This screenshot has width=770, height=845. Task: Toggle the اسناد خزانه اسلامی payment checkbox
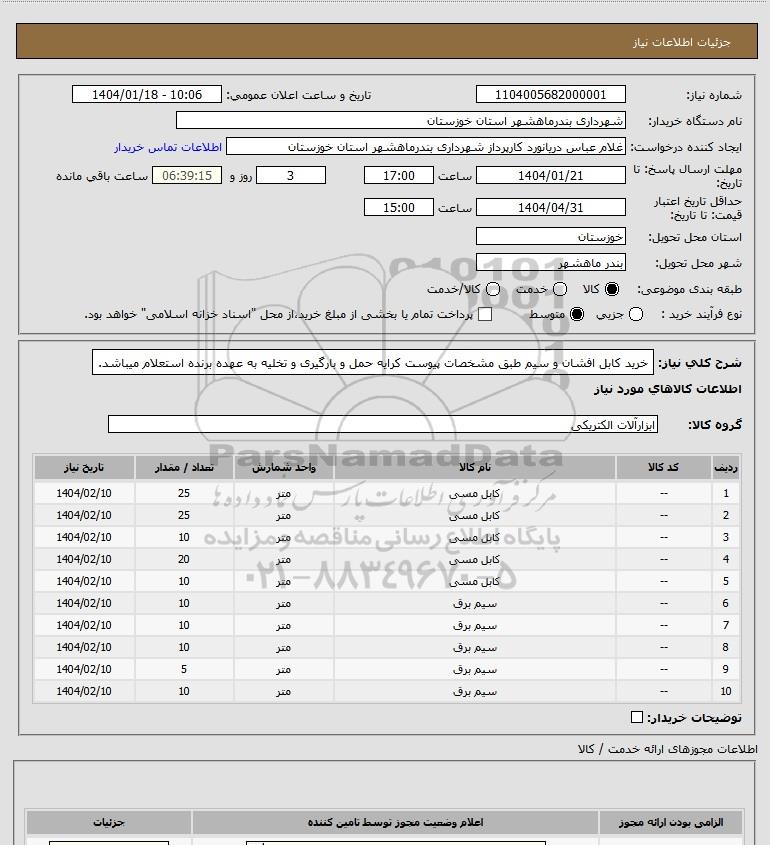pyautogui.click(x=485, y=314)
